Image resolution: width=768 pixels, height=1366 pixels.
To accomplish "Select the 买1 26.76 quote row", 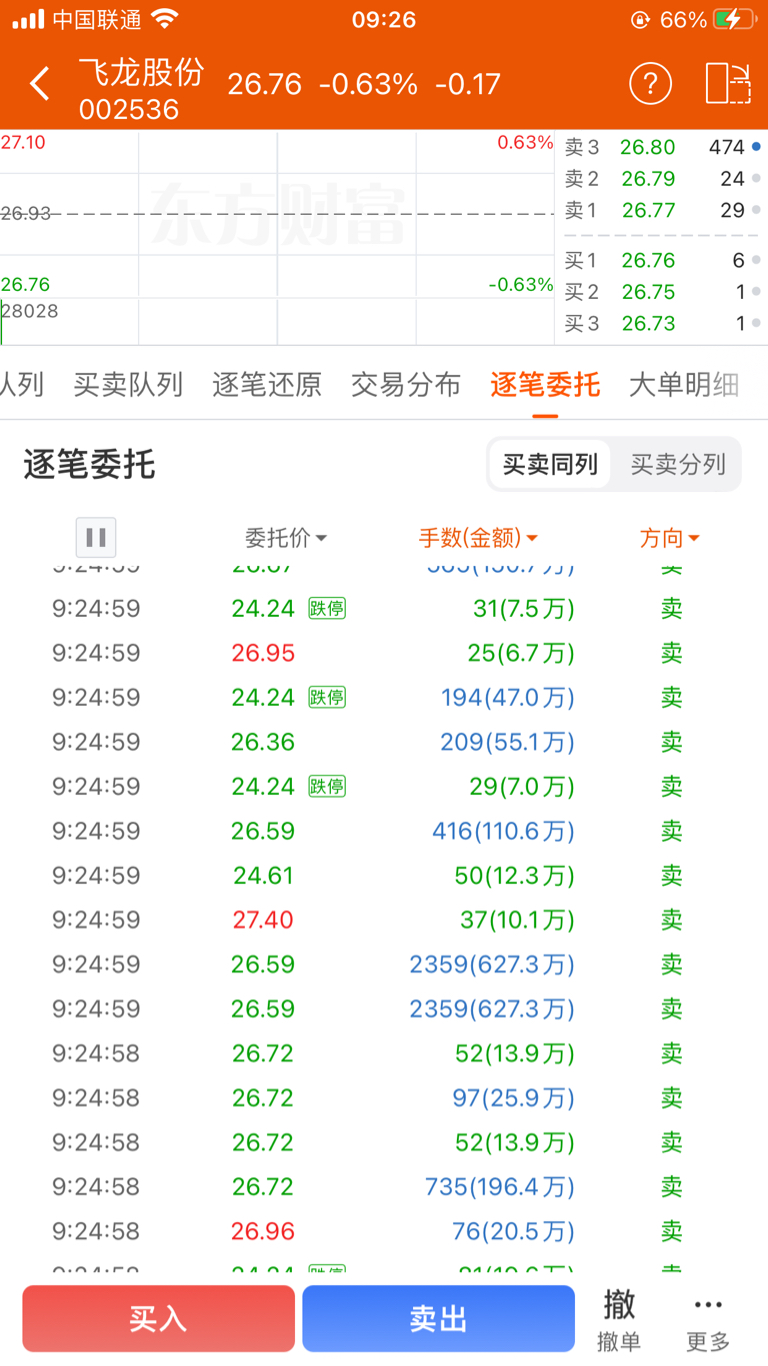I will click(661, 260).
